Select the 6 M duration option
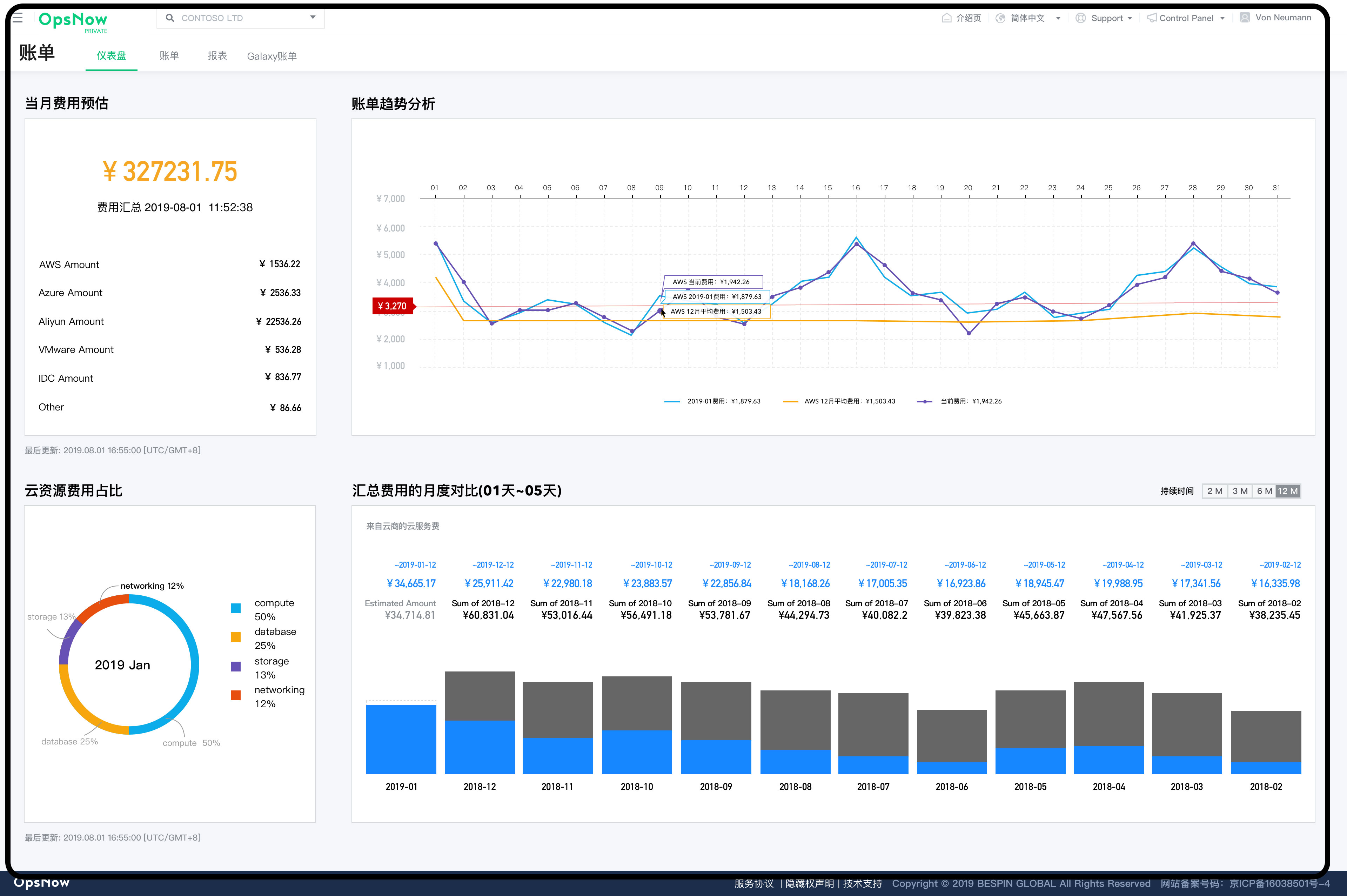Image resolution: width=1347 pixels, height=896 pixels. (1264, 491)
